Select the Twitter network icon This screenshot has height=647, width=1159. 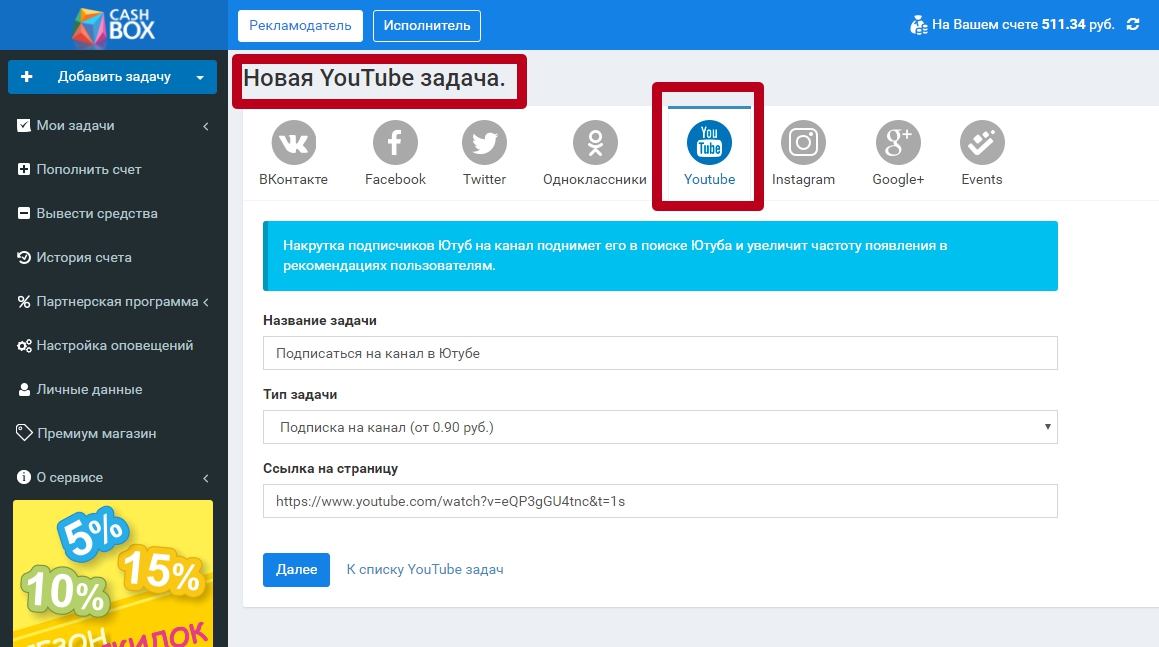(484, 143)
